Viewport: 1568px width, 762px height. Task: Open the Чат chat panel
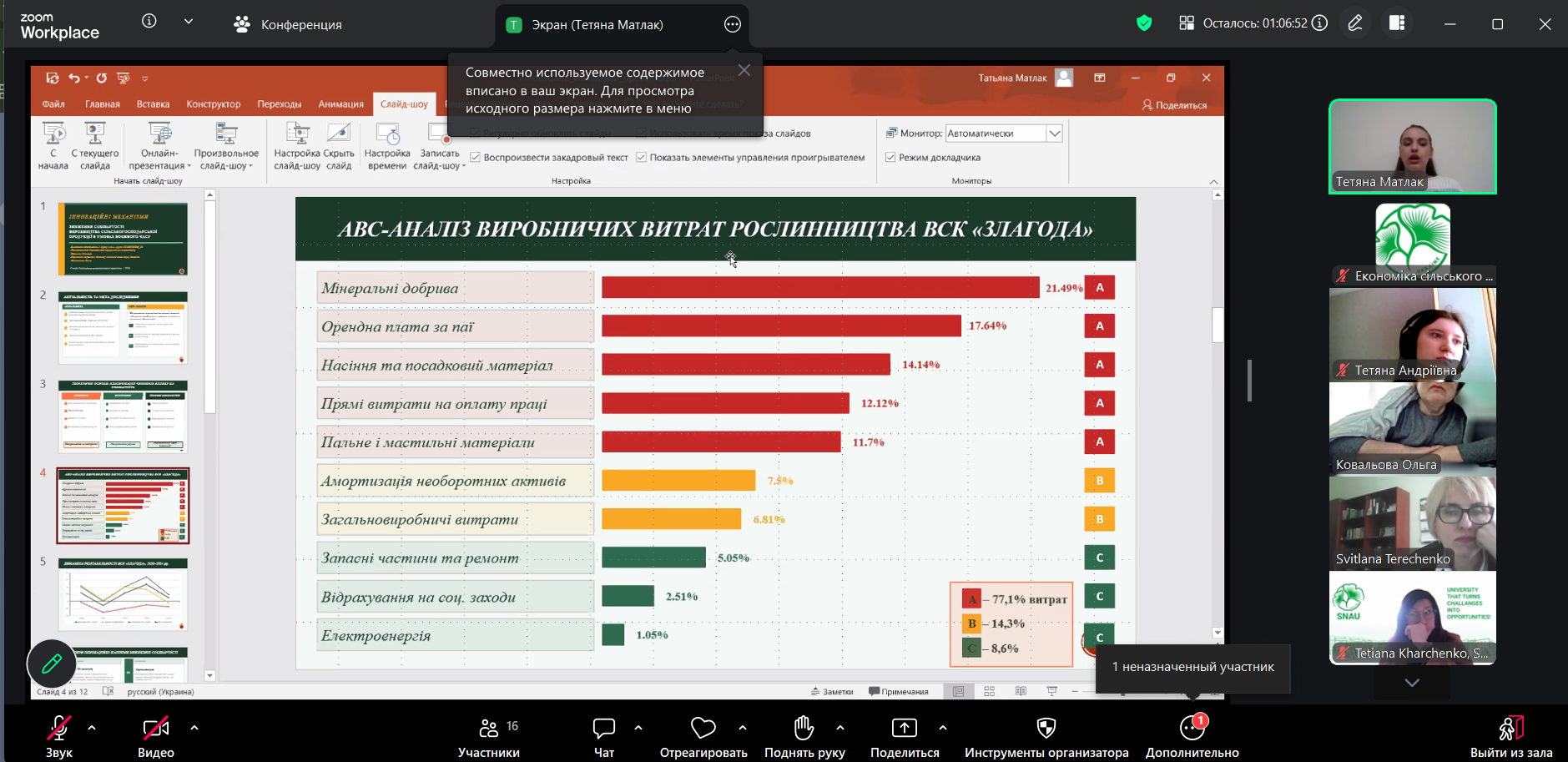pos(603,729)
